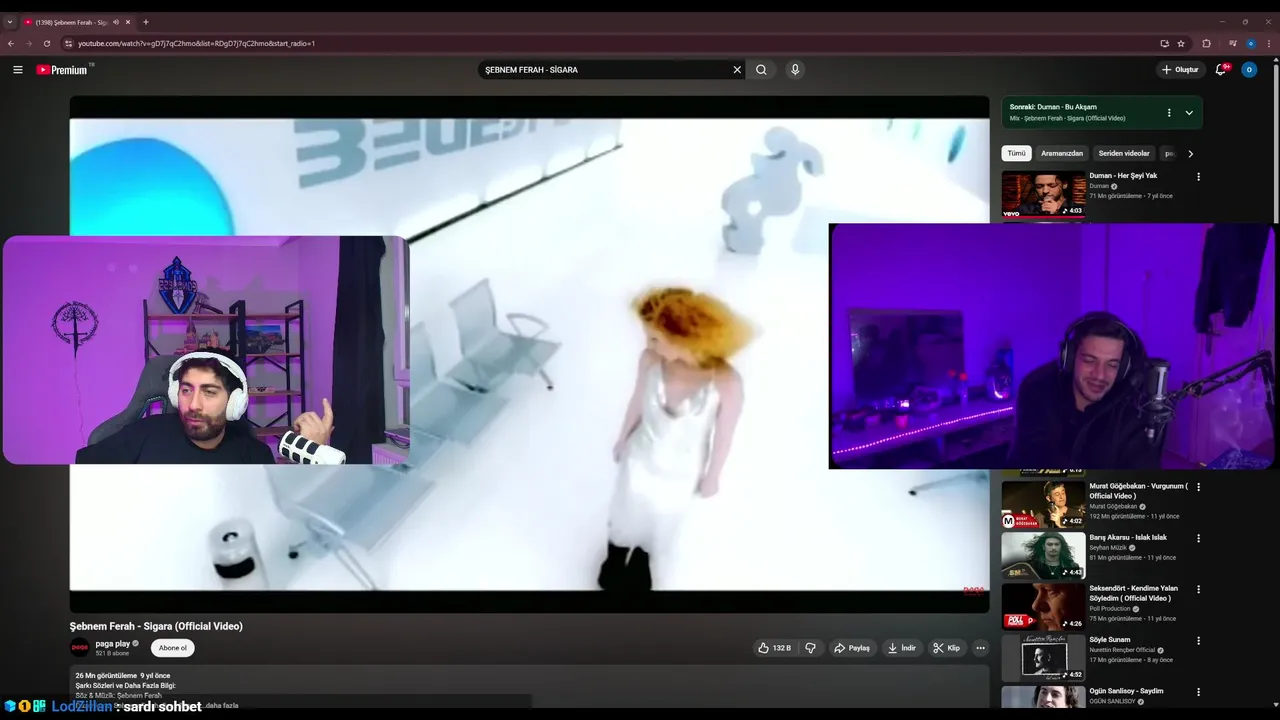Open Chrome profile avatar
This screenshot has width=1280, height=720.
(x=1250, y=43)
